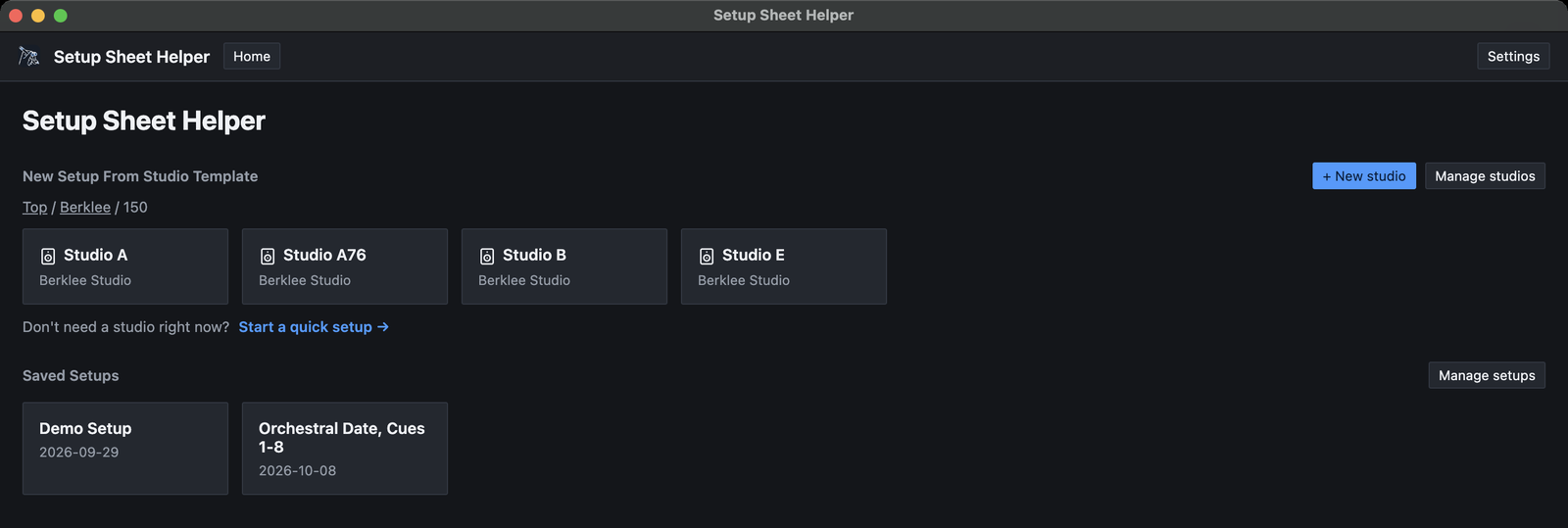Image resolution: width=1568 pixels, height=528 pixels.
Task: Click the Saved Setups heading
Action: click(x=71, y=376)
